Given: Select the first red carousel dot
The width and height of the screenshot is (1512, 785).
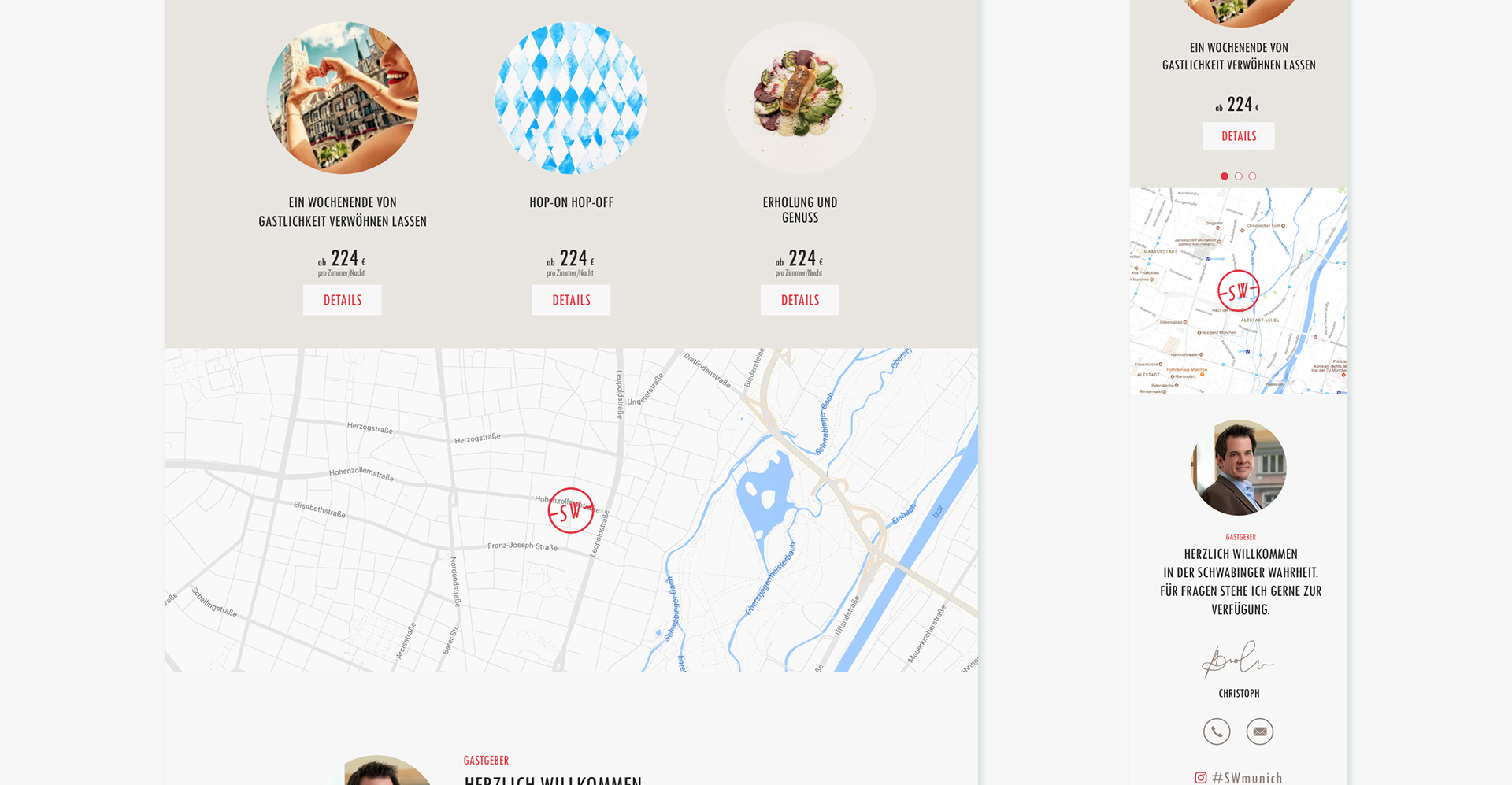Looking at the screenshot, I should click(x=1225, y=176).
